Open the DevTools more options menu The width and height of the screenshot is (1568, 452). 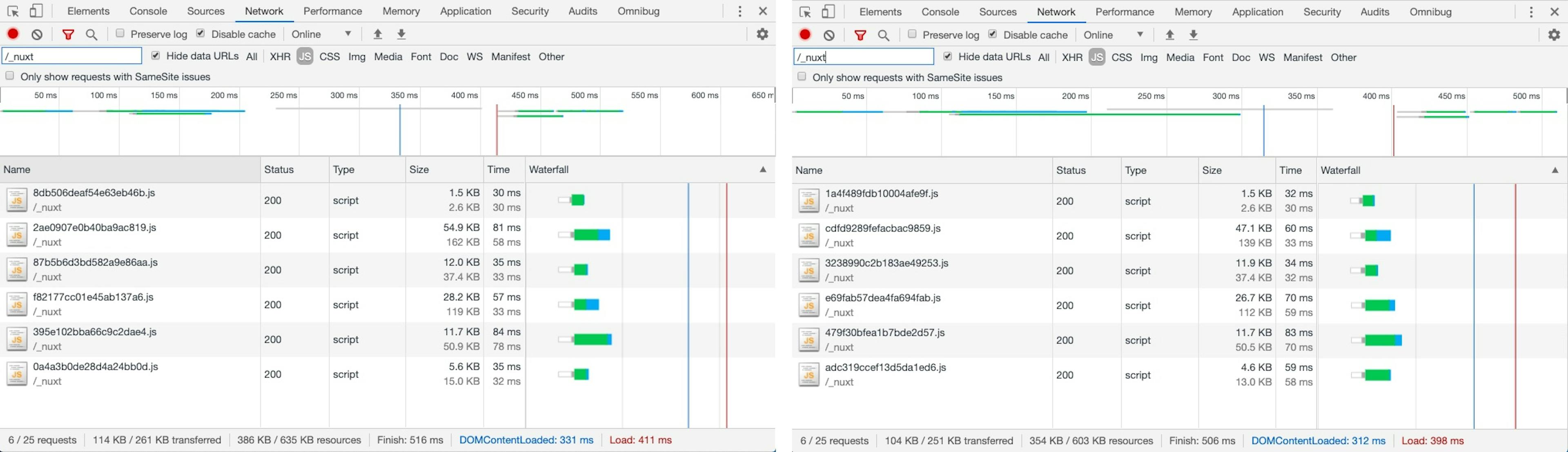pos(739,11)
